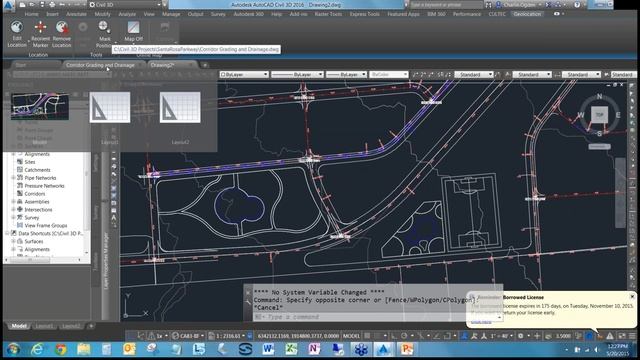This screenshot has width=640, height=360.
Task: Add new layout with plus tab
Action: 91,326
